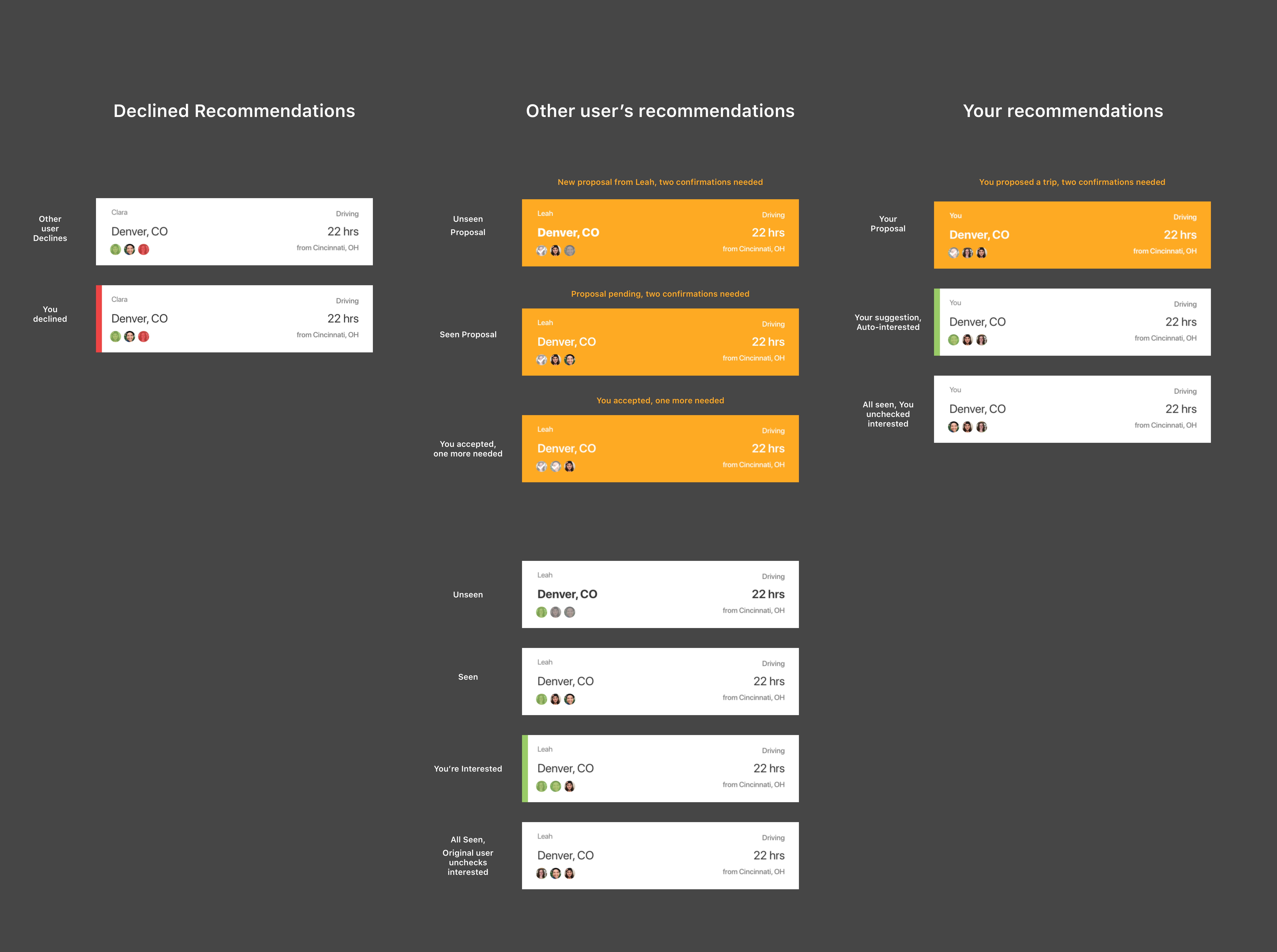Click the gray avatar in the Unseen Proposal orange card
The width and height of the screenshot is (1277, 952).
click(x=570, y=251)
